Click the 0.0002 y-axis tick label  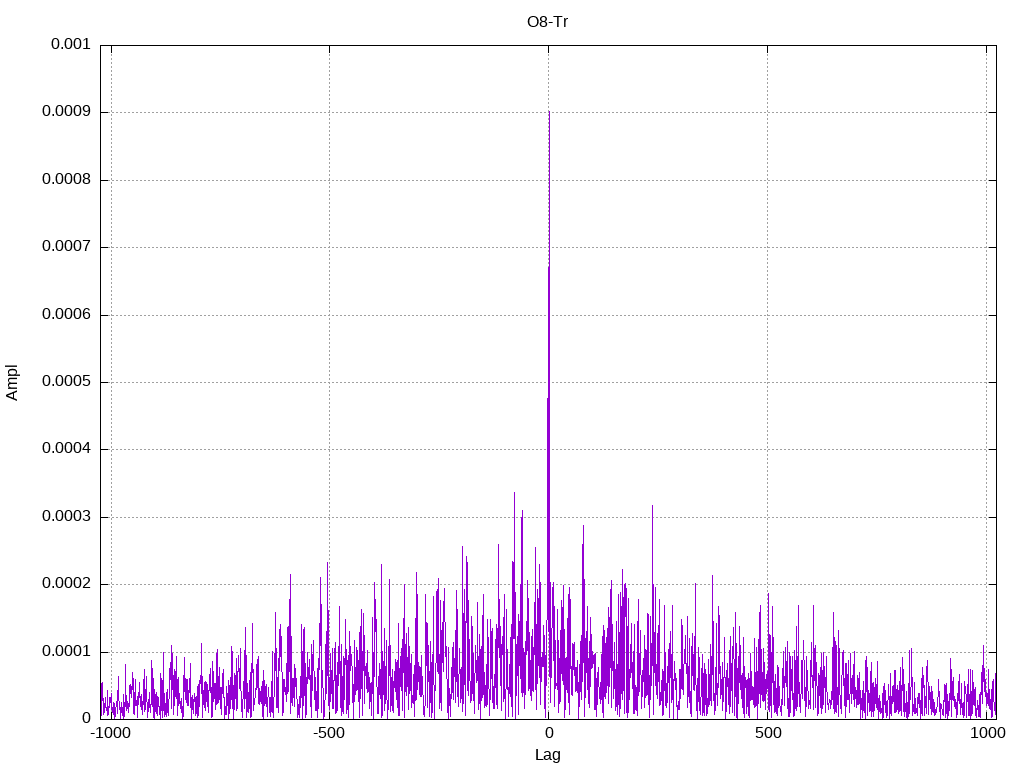point(67,584)
